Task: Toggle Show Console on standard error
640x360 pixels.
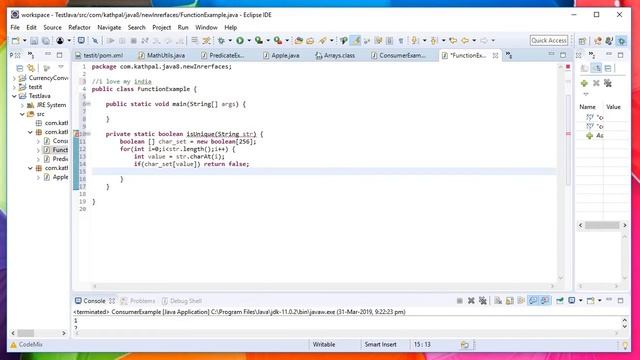Action: coord(545,301)
